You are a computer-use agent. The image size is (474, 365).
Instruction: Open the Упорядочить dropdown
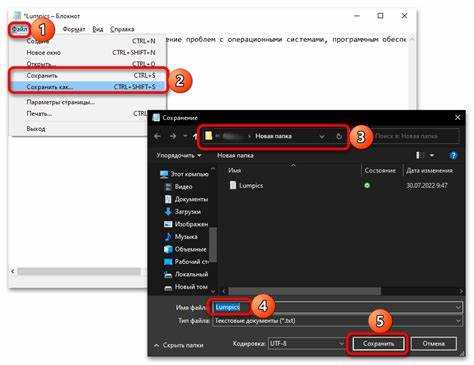[x=179, y=155]
